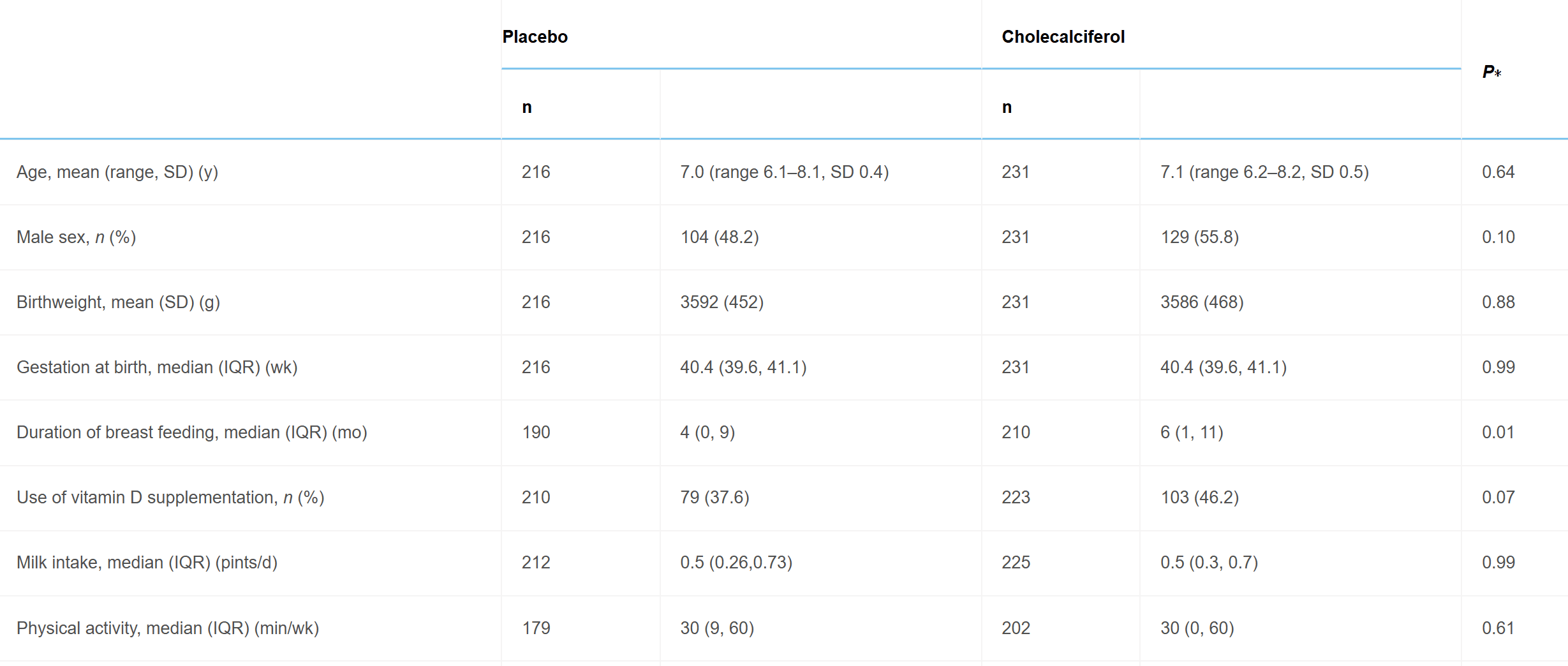Click the Placebo column header

(x=535, y=37)
